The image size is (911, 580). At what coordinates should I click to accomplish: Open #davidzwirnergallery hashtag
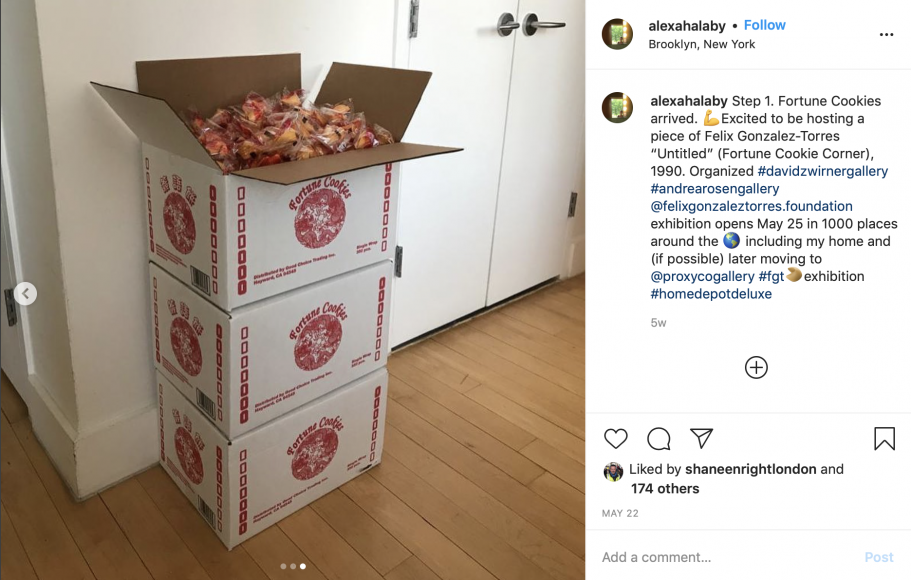click(823, 171)
